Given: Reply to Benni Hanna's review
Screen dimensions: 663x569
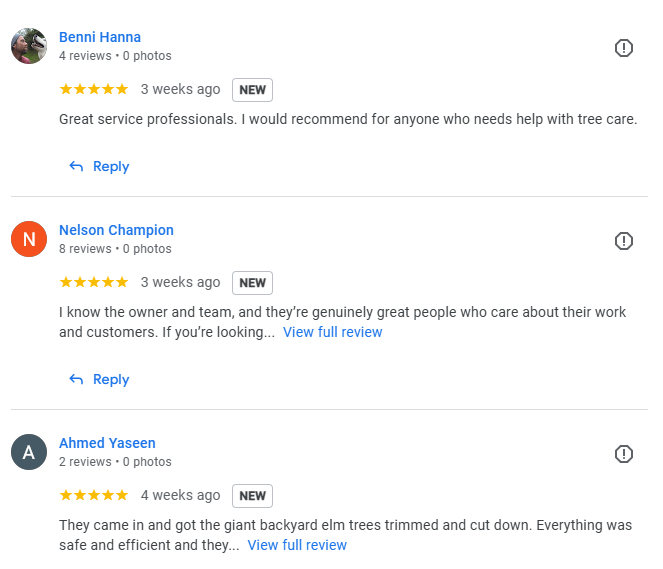Looking at the screenshot, I should pos(100,167).
